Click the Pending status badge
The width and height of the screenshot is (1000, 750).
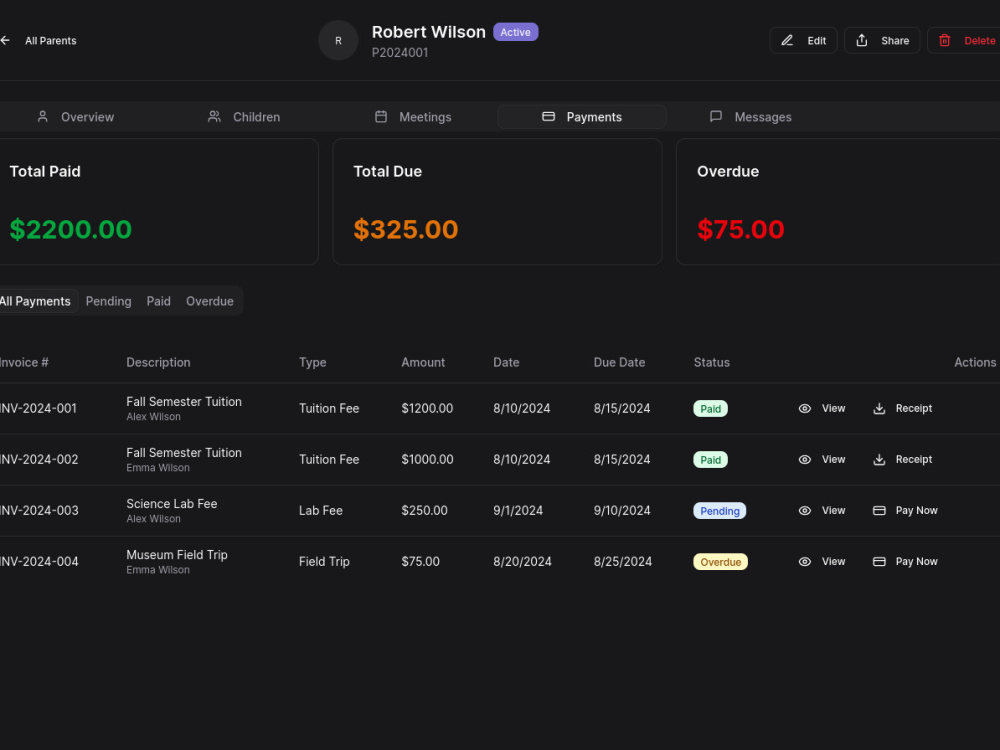click(x=719, y=511)
